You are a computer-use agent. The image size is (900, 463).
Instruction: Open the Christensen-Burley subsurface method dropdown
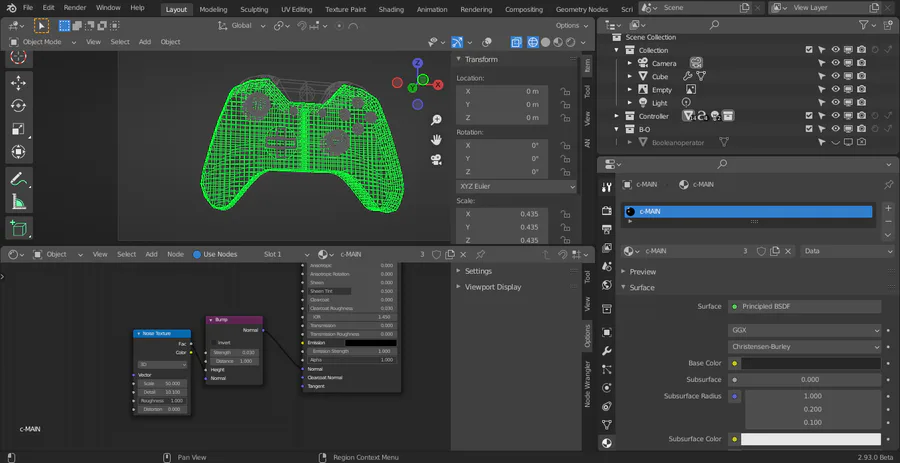point(804,347)
